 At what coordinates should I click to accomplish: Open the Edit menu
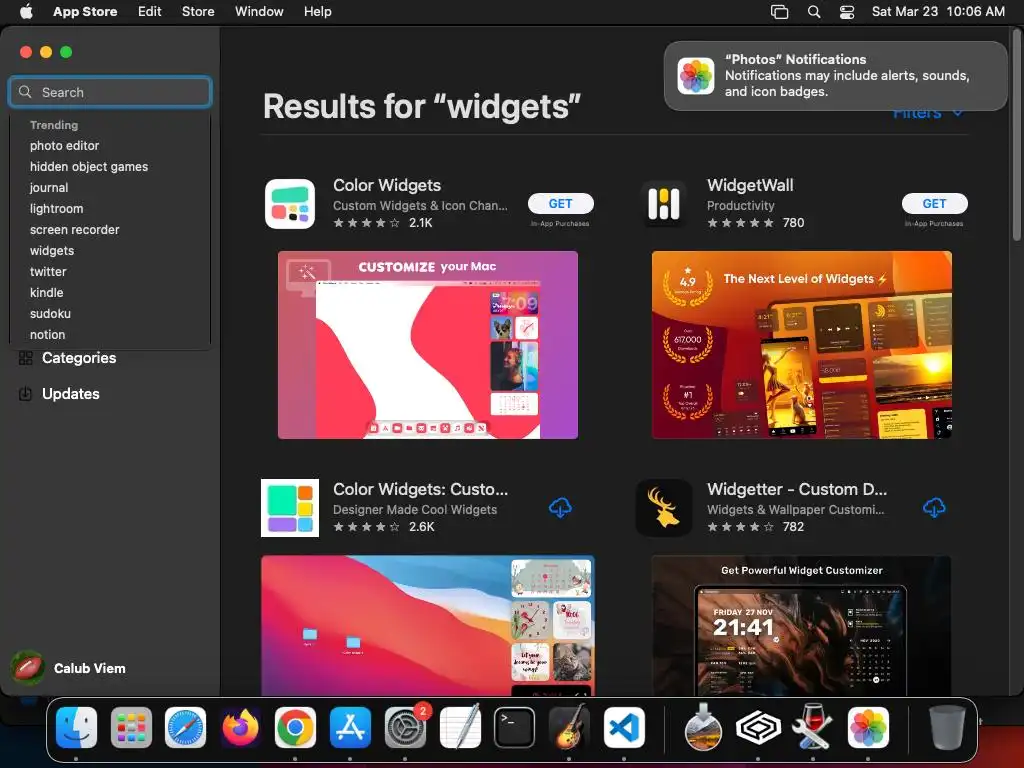pos(150,11)
